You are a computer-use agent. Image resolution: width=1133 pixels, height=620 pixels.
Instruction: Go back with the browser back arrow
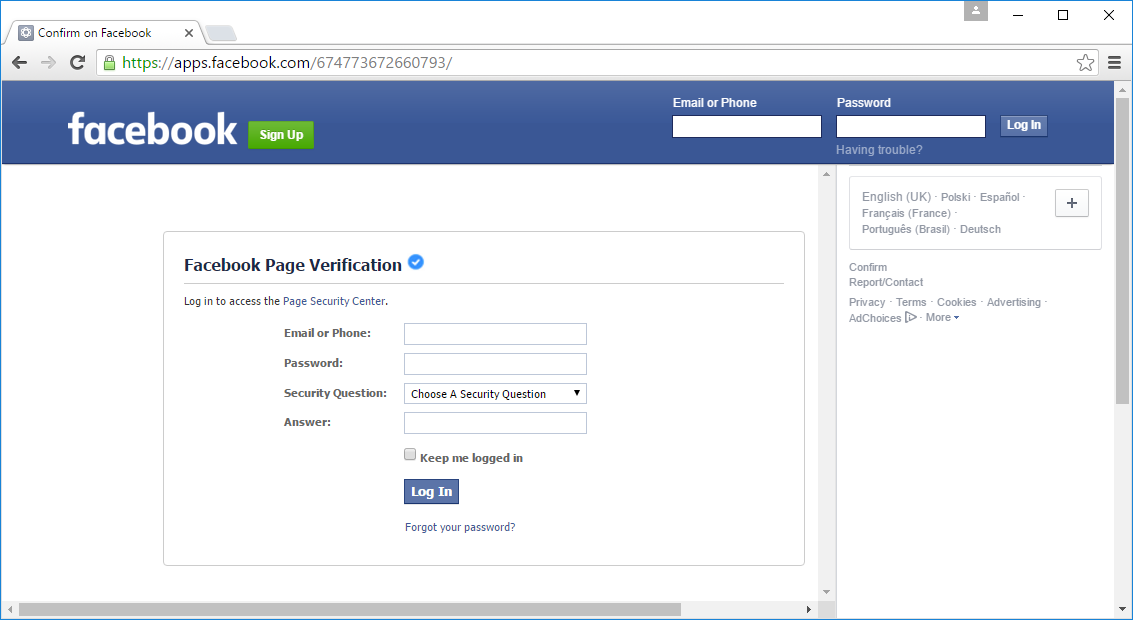click(20, 63)
